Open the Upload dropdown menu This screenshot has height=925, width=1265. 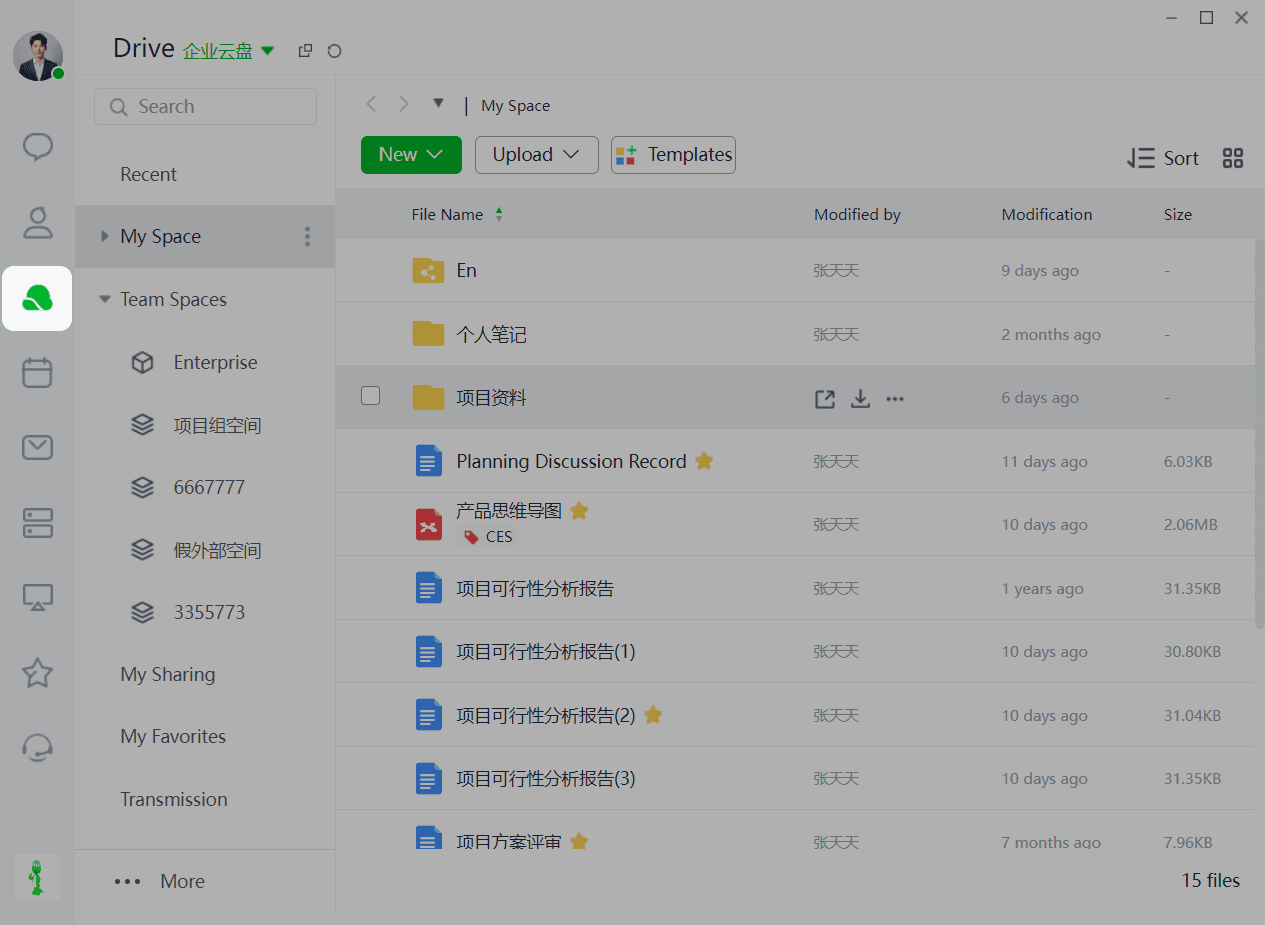coord(537,155)
